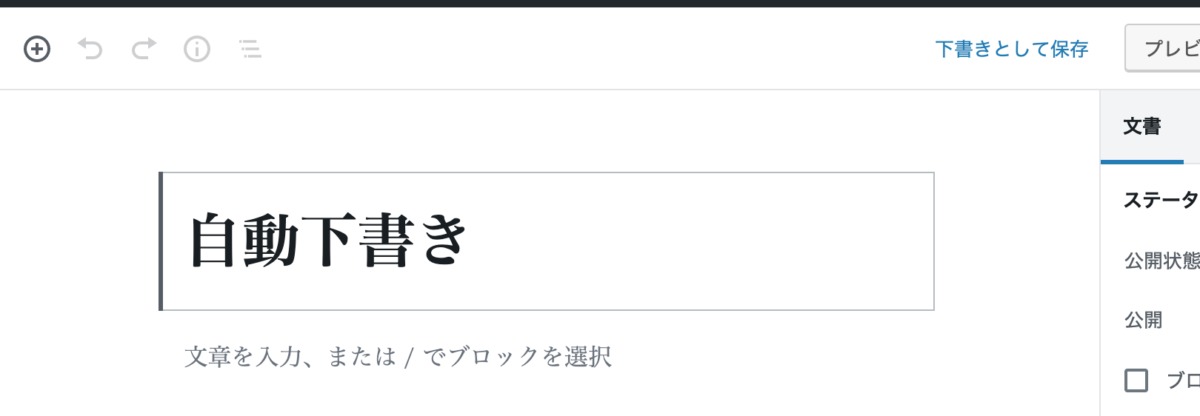Click the dark bar at top
The image size is (1200, 416).
[600, 3]
